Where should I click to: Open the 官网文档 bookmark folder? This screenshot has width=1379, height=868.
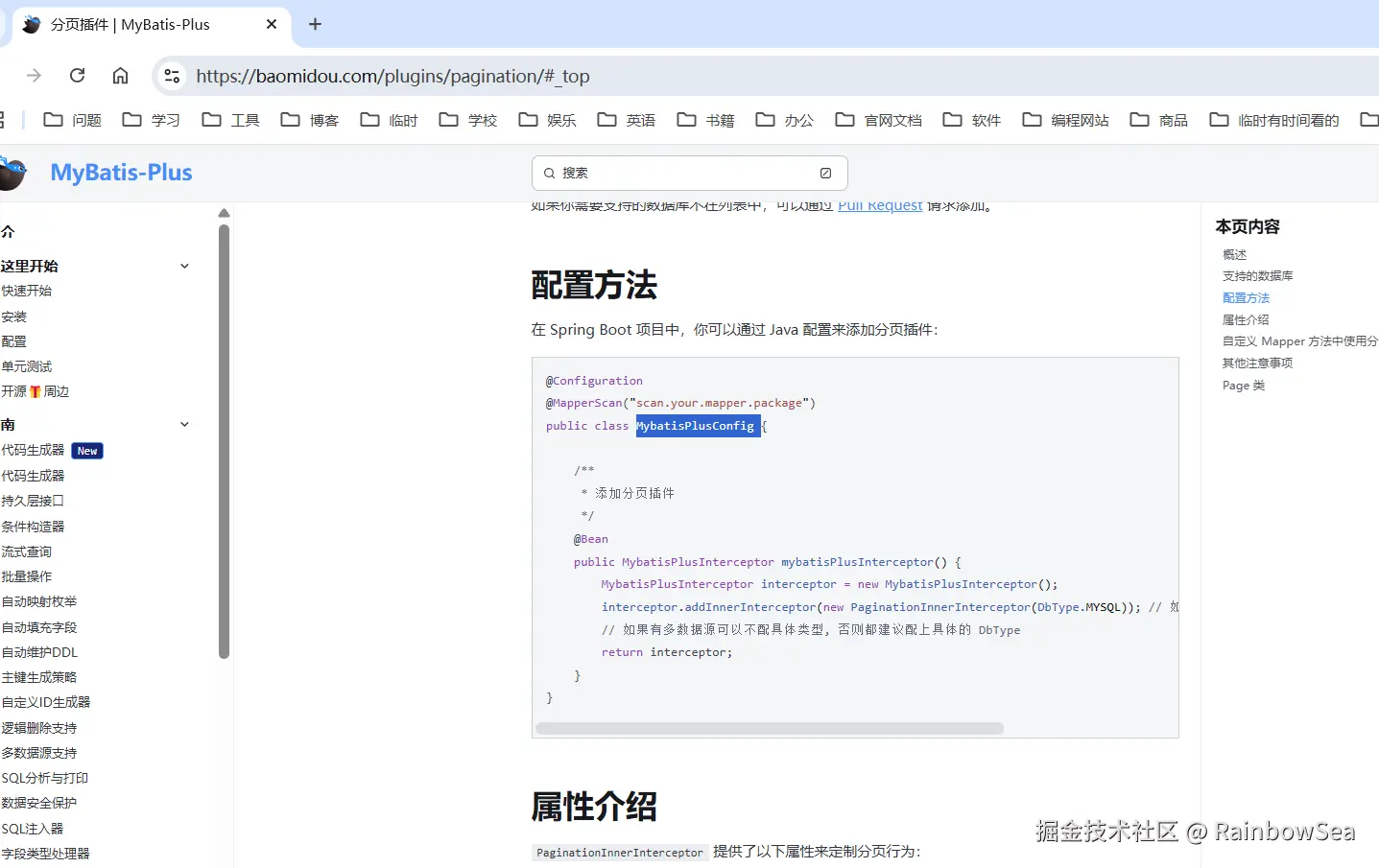879,120
